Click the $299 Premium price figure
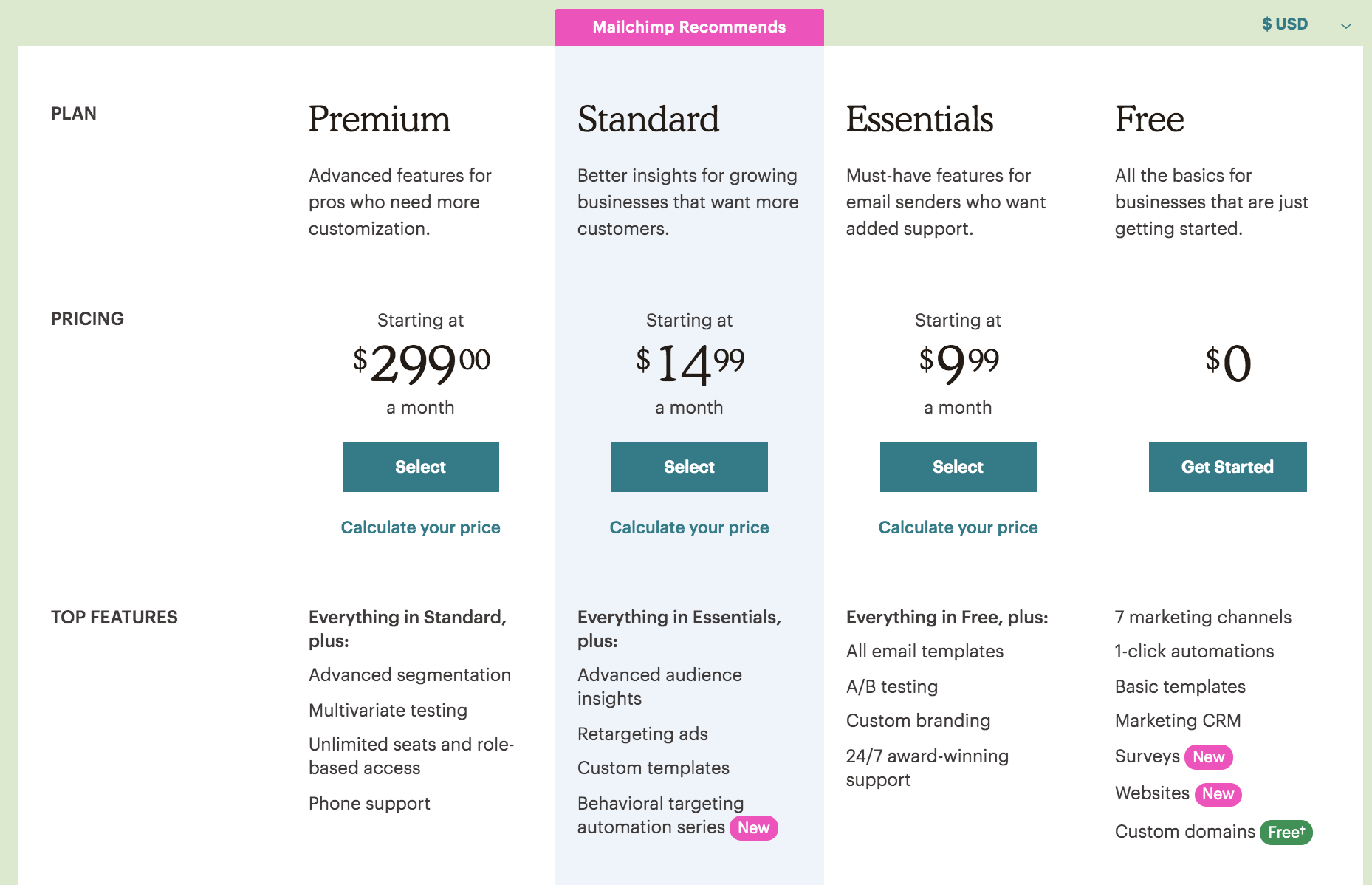The width and height of the screenshot is (1372, 885). tap(422, 363)
